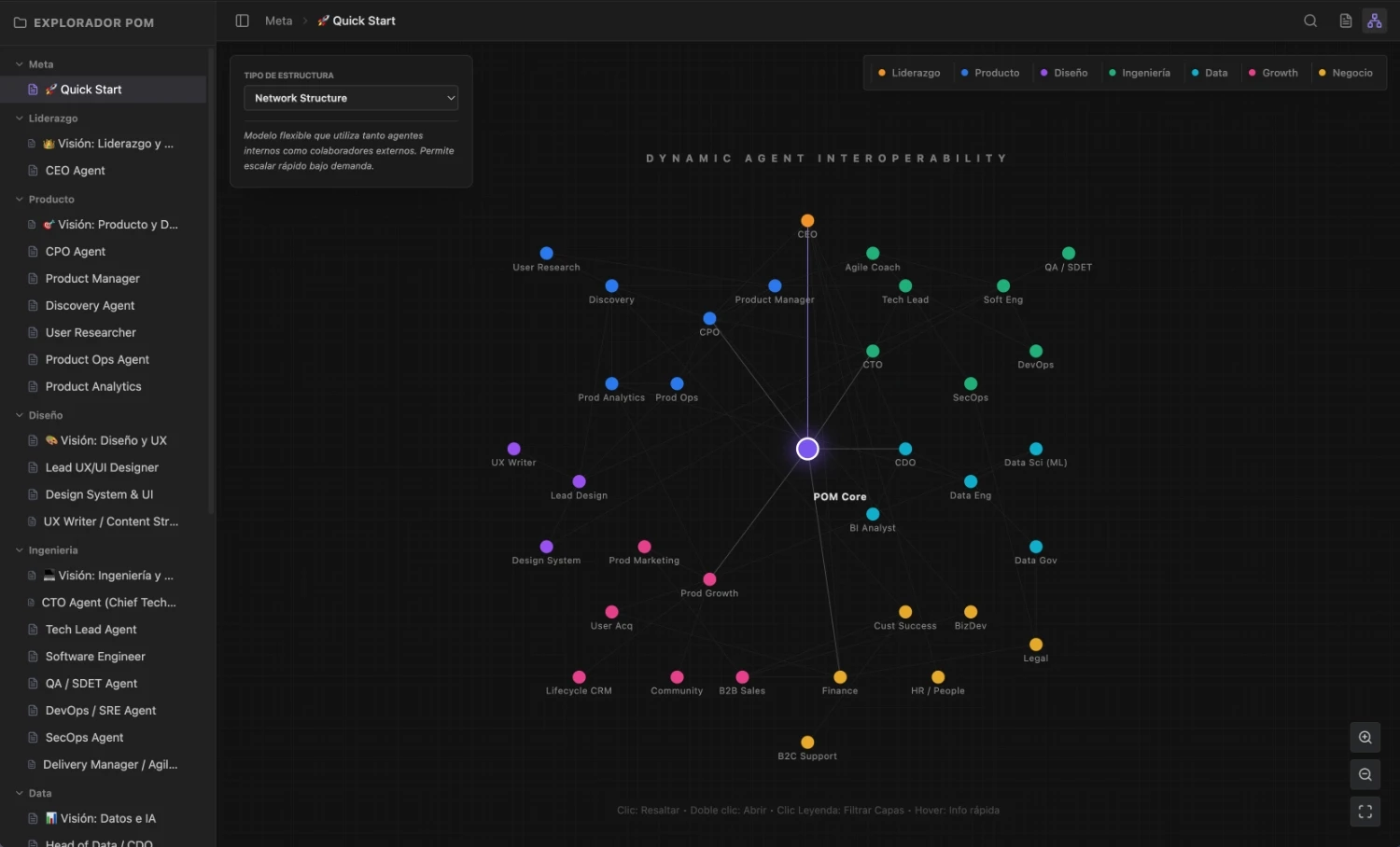Toggle Data legend layer filter
Screen dimensions: 1400x847
tap(1210, 73)
